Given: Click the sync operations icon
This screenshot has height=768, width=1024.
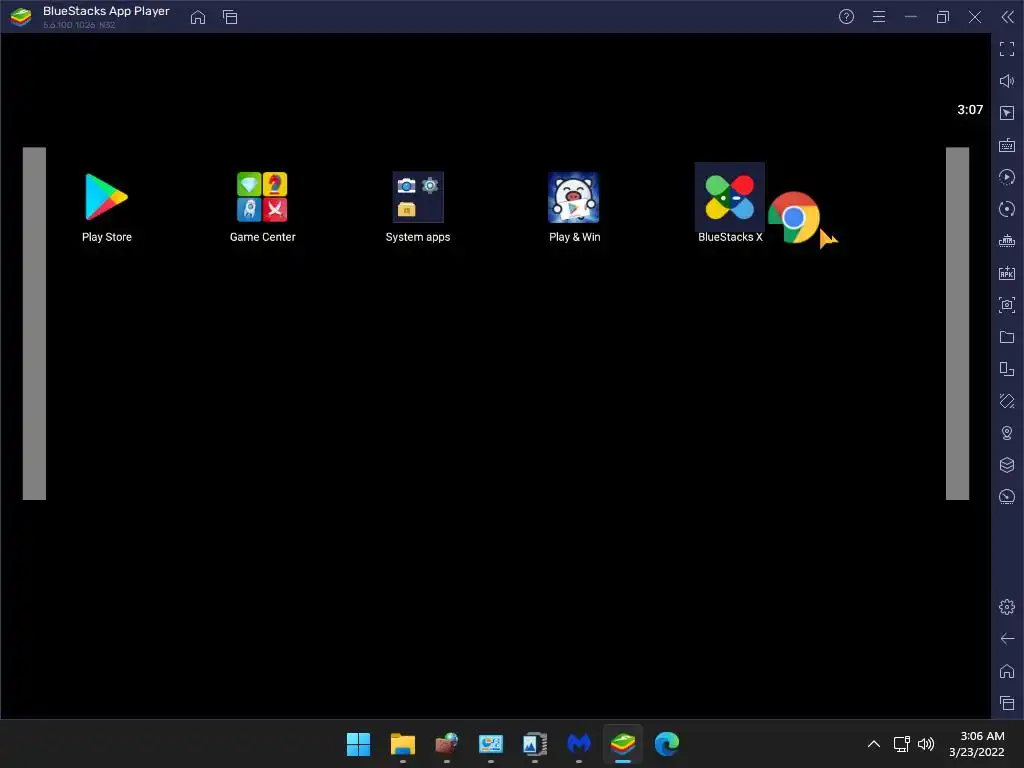Looking at the screenshot, I should point(1007,209).
